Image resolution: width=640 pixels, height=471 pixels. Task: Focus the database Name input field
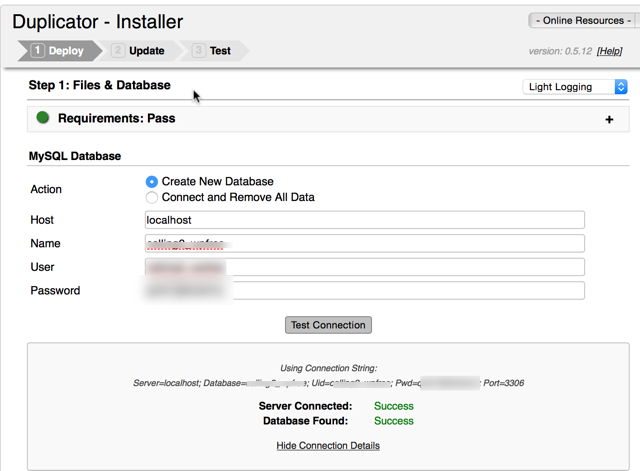click(364, 244)
